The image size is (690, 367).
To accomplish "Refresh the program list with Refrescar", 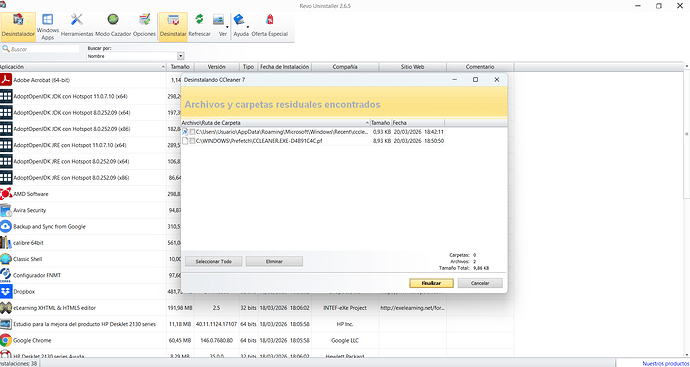I will click(199, 26).
